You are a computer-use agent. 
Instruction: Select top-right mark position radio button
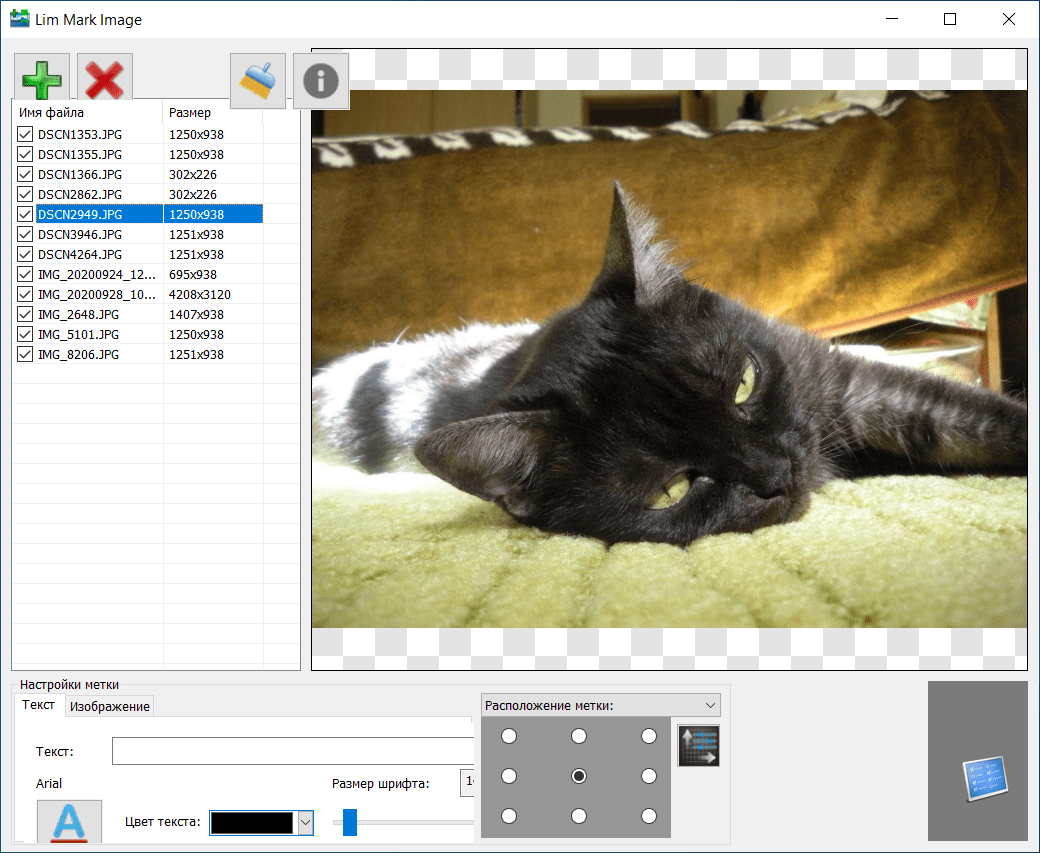pyautogui.click(x=649, y=736)
